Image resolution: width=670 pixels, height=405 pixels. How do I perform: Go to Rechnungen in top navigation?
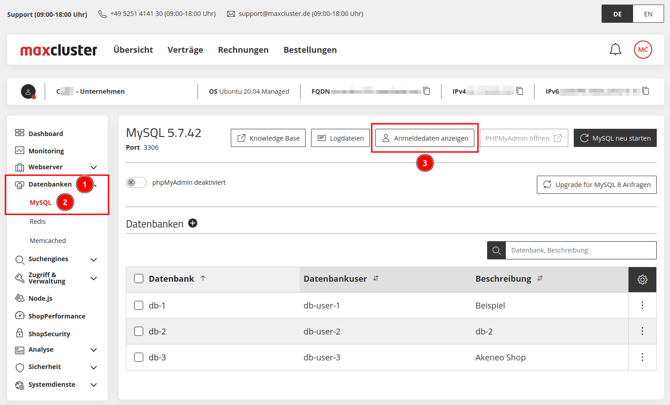243,50
